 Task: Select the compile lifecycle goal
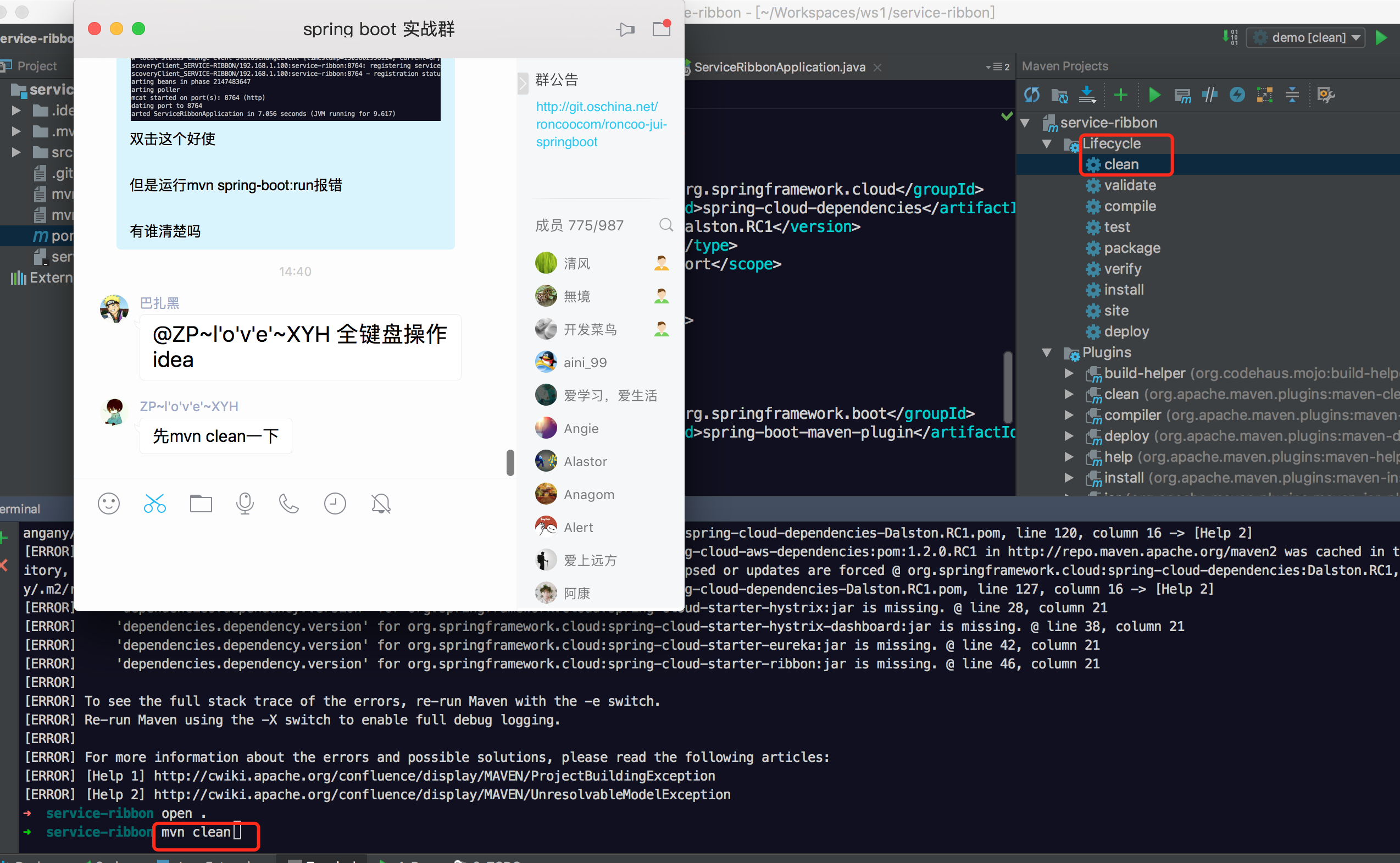[x=1130, y=207]
